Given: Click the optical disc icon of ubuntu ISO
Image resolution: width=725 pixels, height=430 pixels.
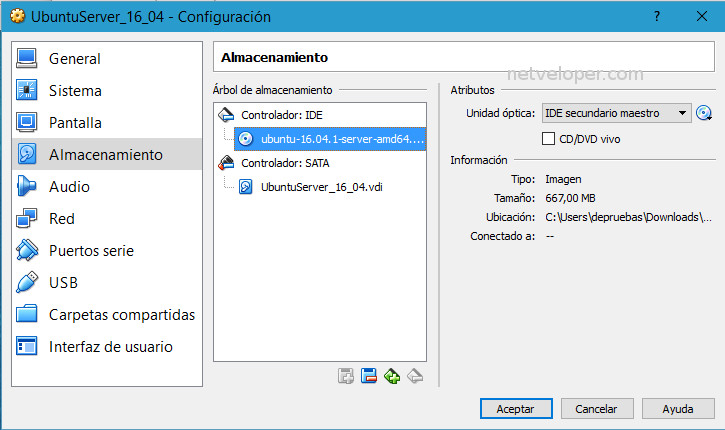Looking at the screenshot, I should [246, 139].
